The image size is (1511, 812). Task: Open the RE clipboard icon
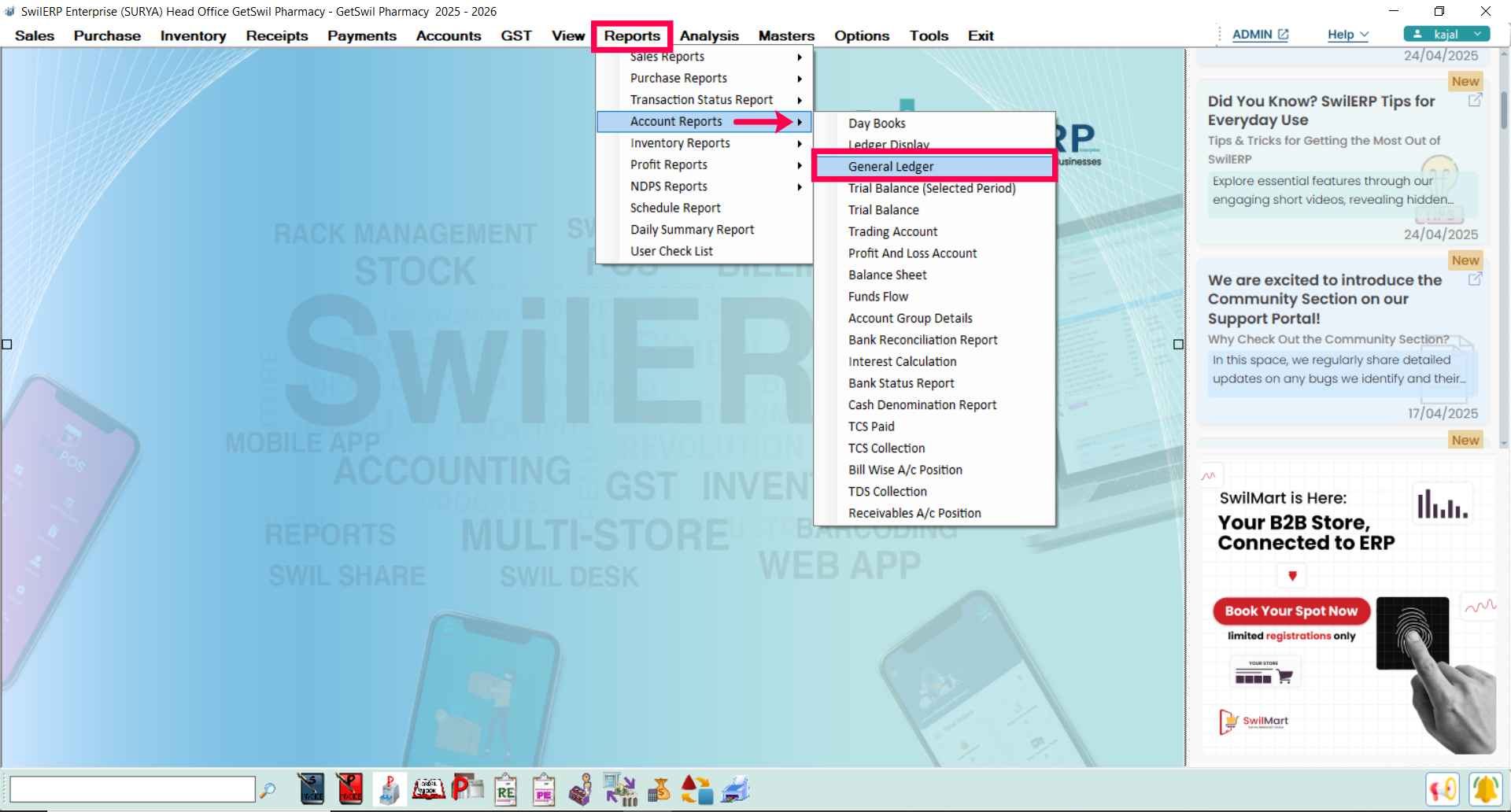point(505,789)
